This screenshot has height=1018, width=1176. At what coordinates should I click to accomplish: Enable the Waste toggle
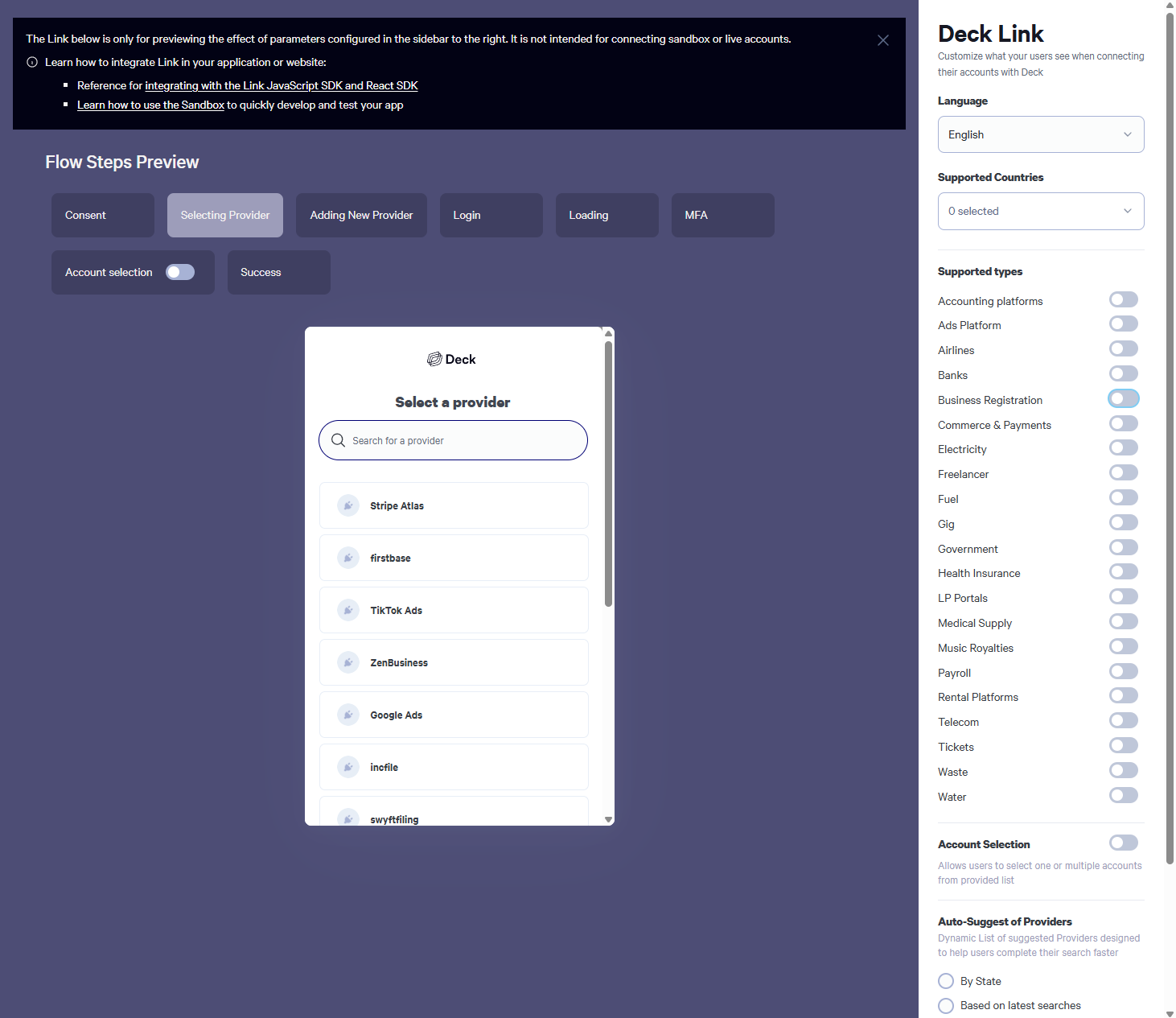click(1124, 770)
